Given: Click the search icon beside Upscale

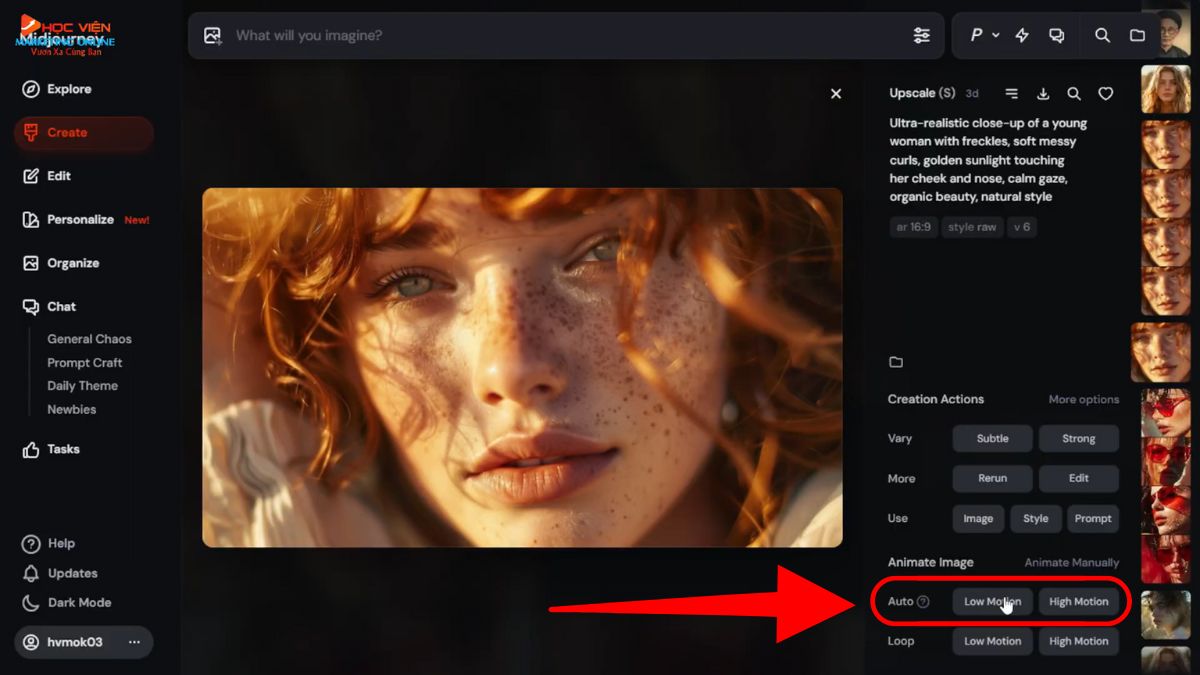Looking at the screenshot, I should tap(1074, 93).
